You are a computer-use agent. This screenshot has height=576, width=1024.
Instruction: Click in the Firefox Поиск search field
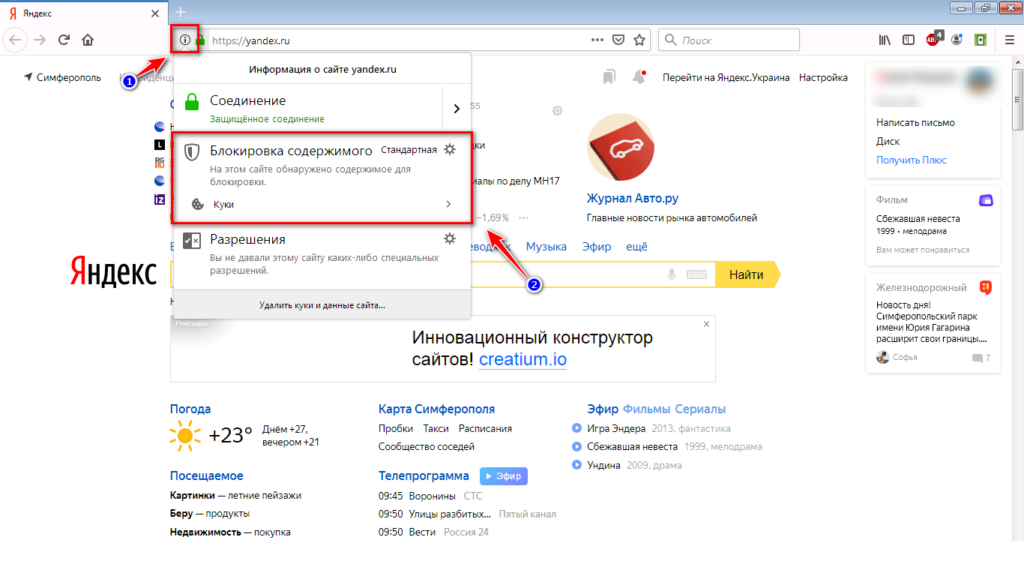point(735,40)
